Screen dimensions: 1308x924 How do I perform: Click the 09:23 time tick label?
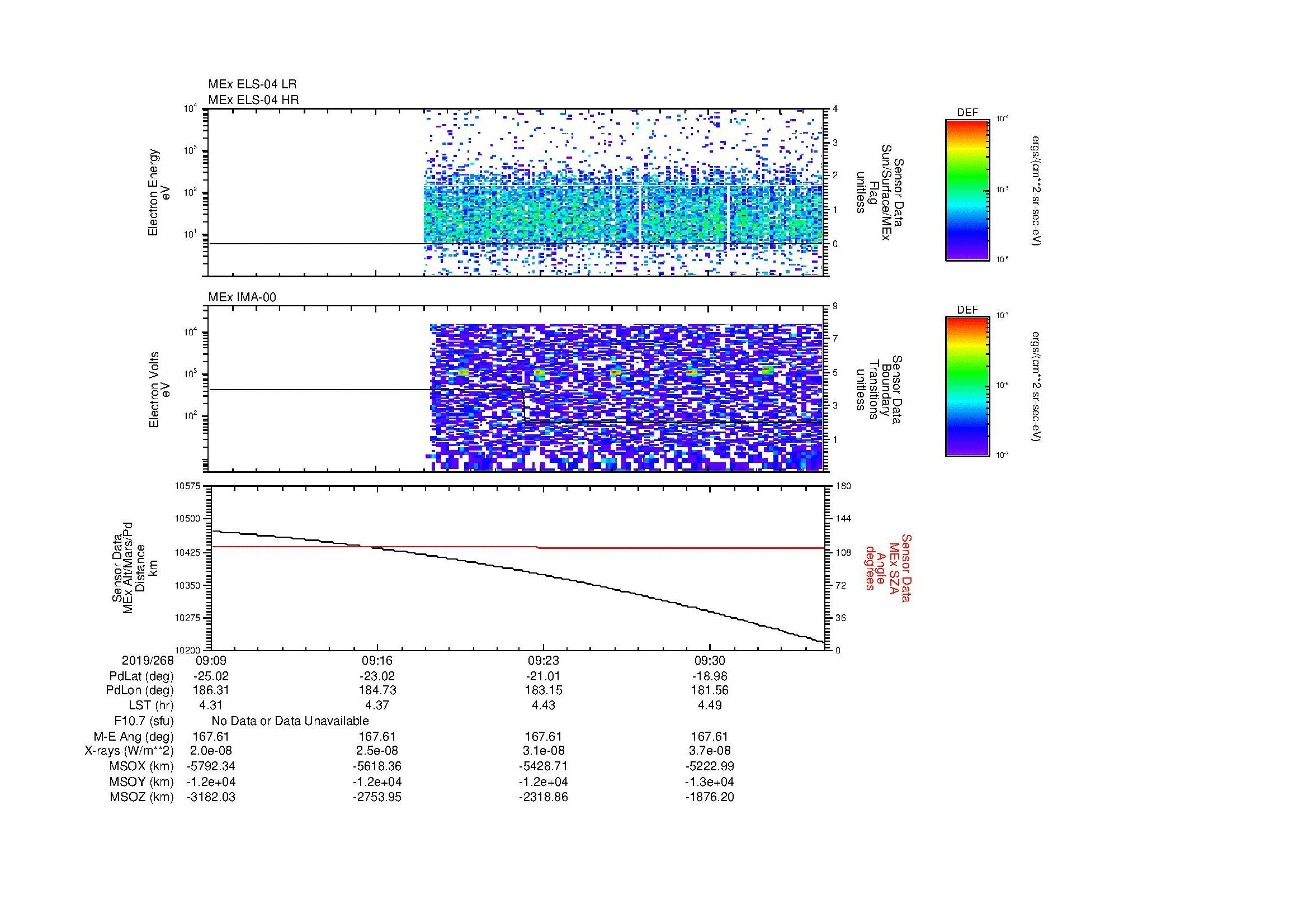pyautogui.click(x=544, y=660)
